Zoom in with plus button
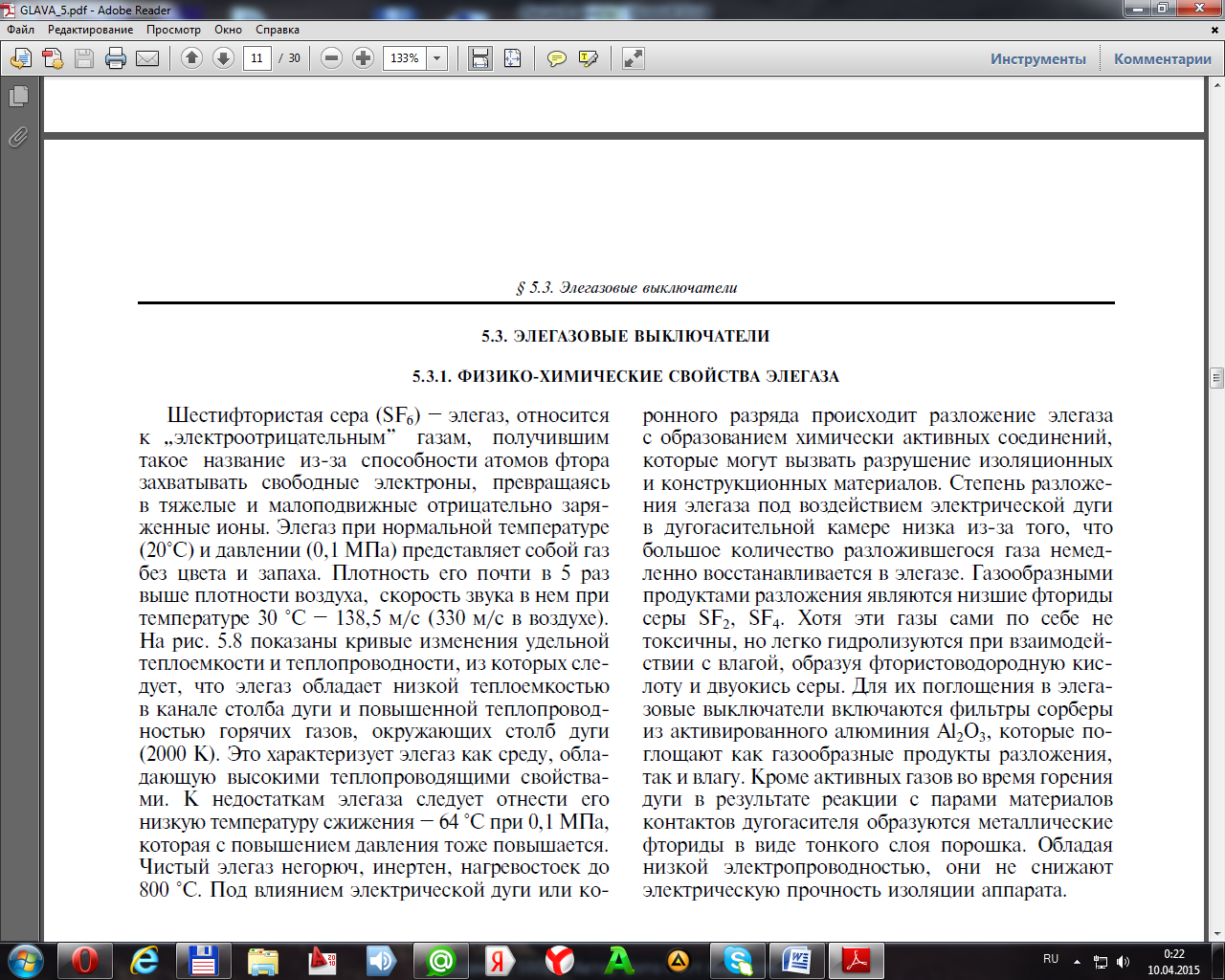The image size is (1225, 980). coord(363,58)
